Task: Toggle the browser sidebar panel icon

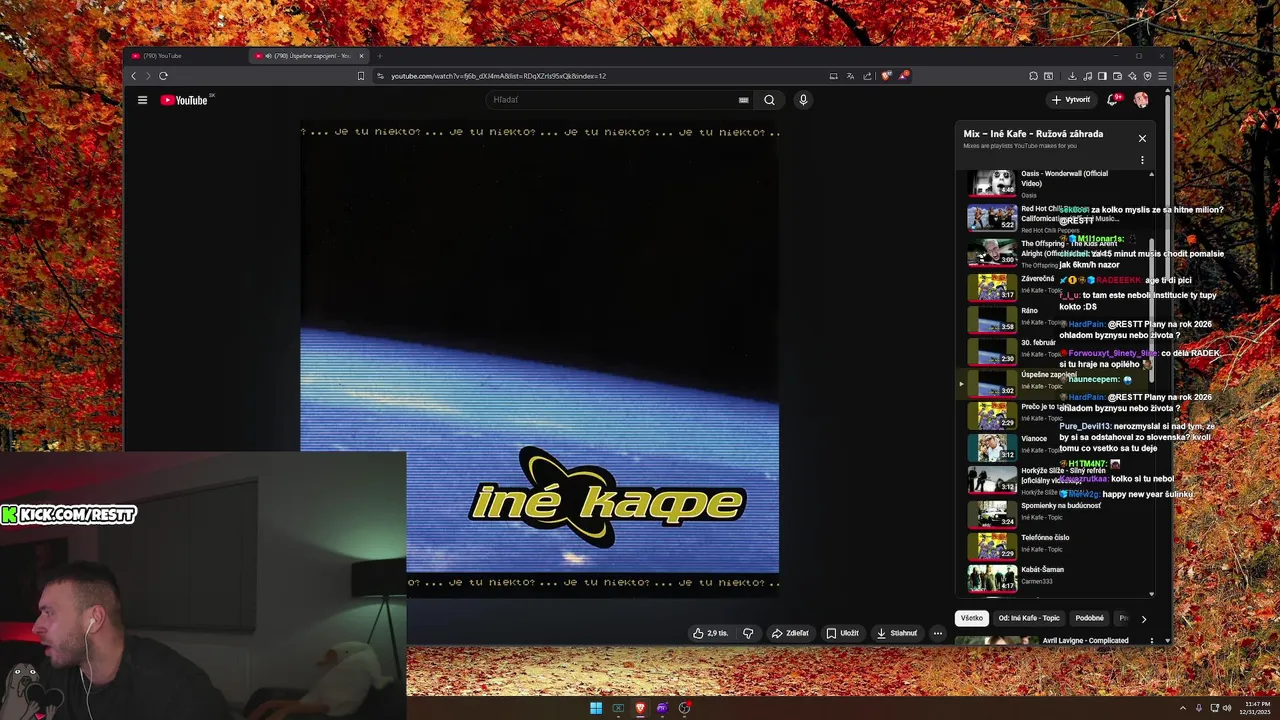Action: pyautogui.click(x=1102, y=76)
